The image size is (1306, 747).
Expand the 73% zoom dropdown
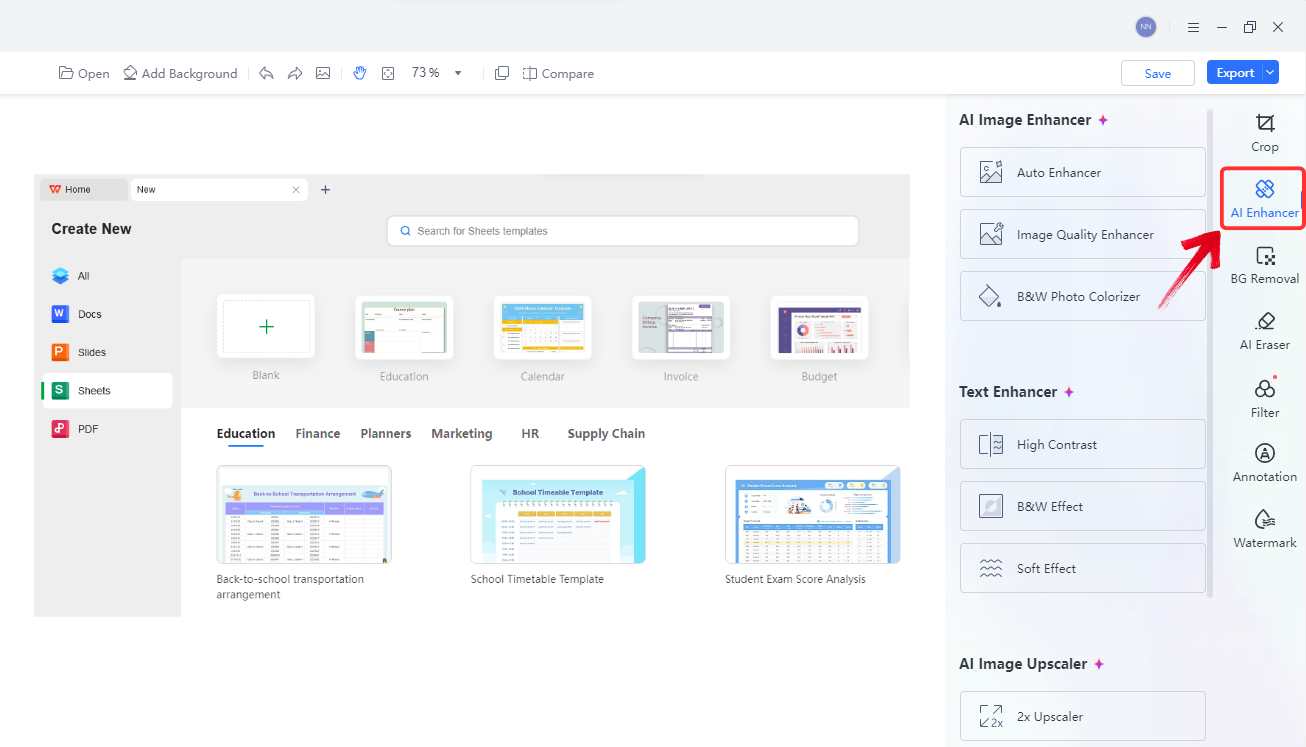point(458,73)
